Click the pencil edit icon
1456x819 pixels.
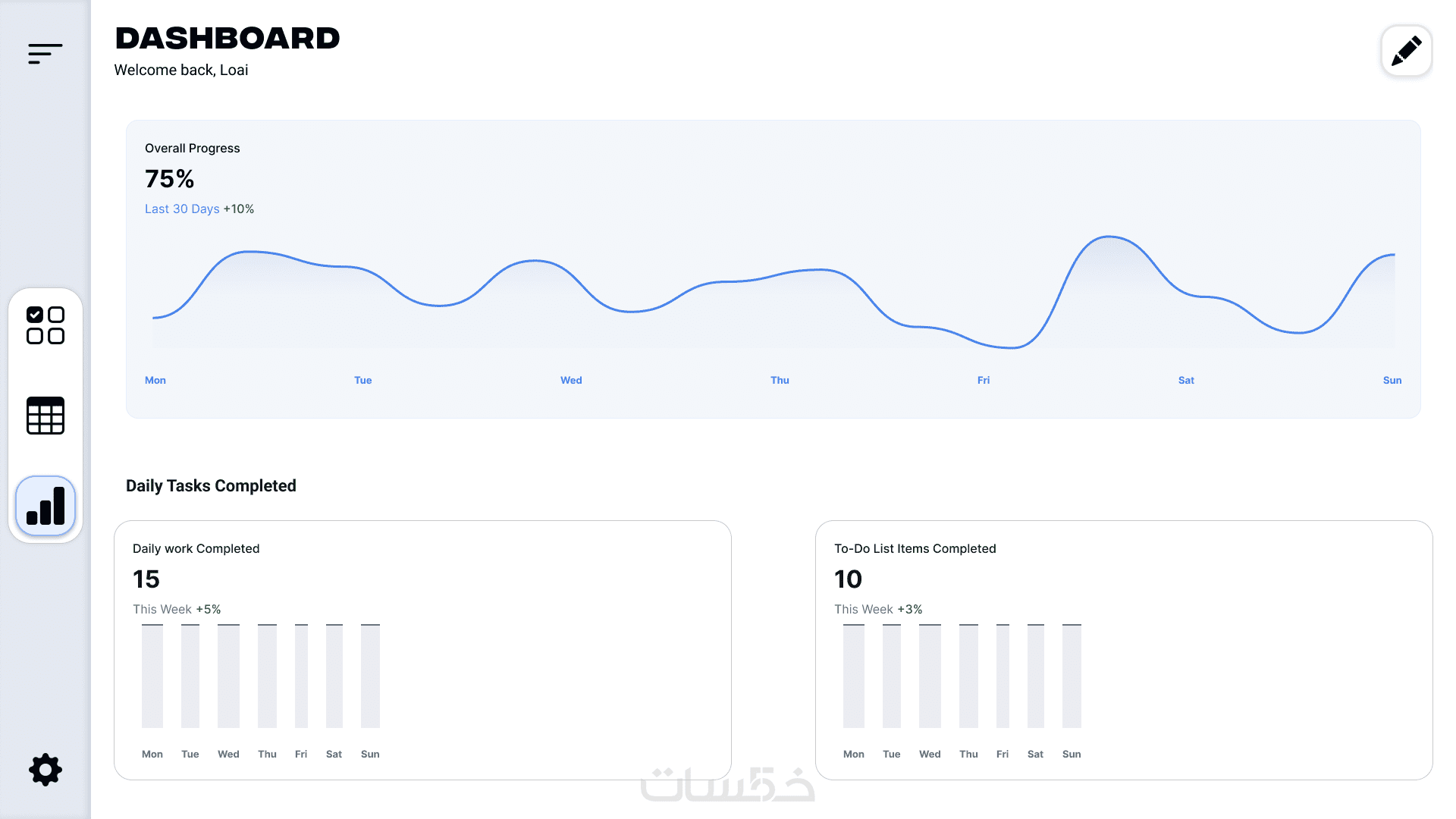coord(1406,52)
